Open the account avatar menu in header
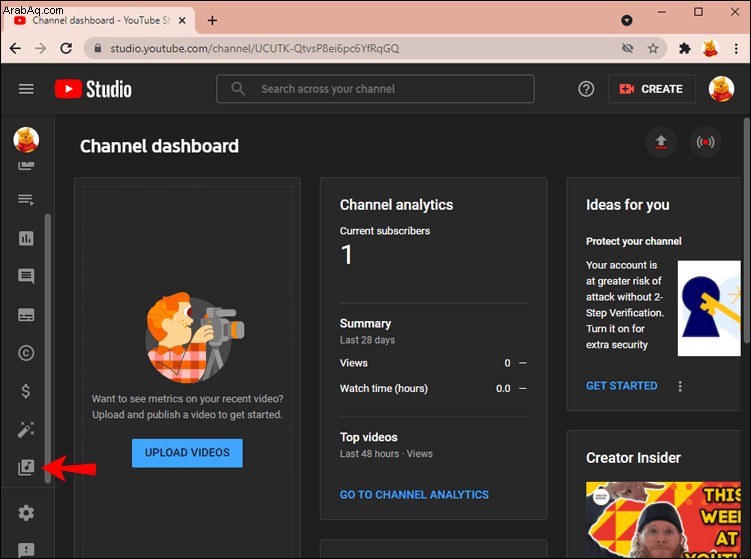Screen dimensions: 751x559 [721, 89]
